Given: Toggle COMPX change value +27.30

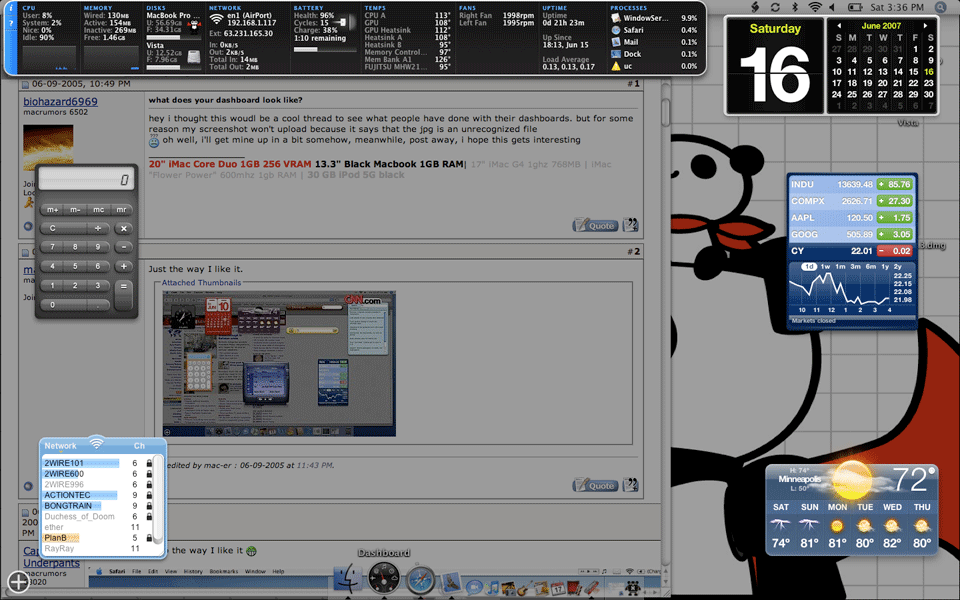Looking at the screenshot, I should pos(894,201).
